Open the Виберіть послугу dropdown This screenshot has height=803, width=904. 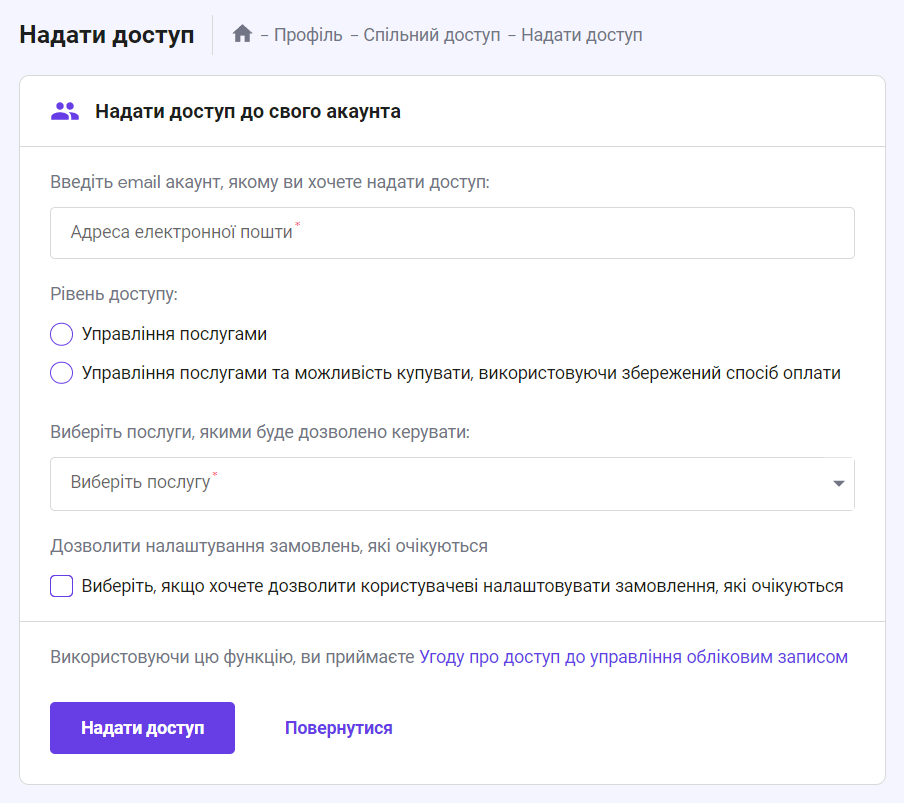pos(440,483)
